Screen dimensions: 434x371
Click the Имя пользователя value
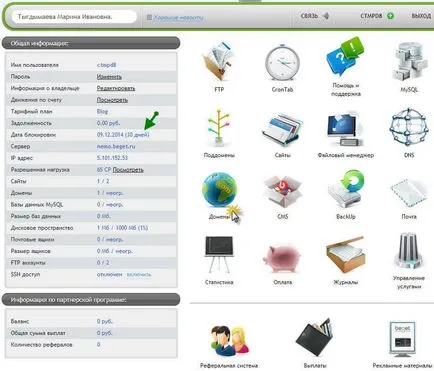click(x=106, y=65)
